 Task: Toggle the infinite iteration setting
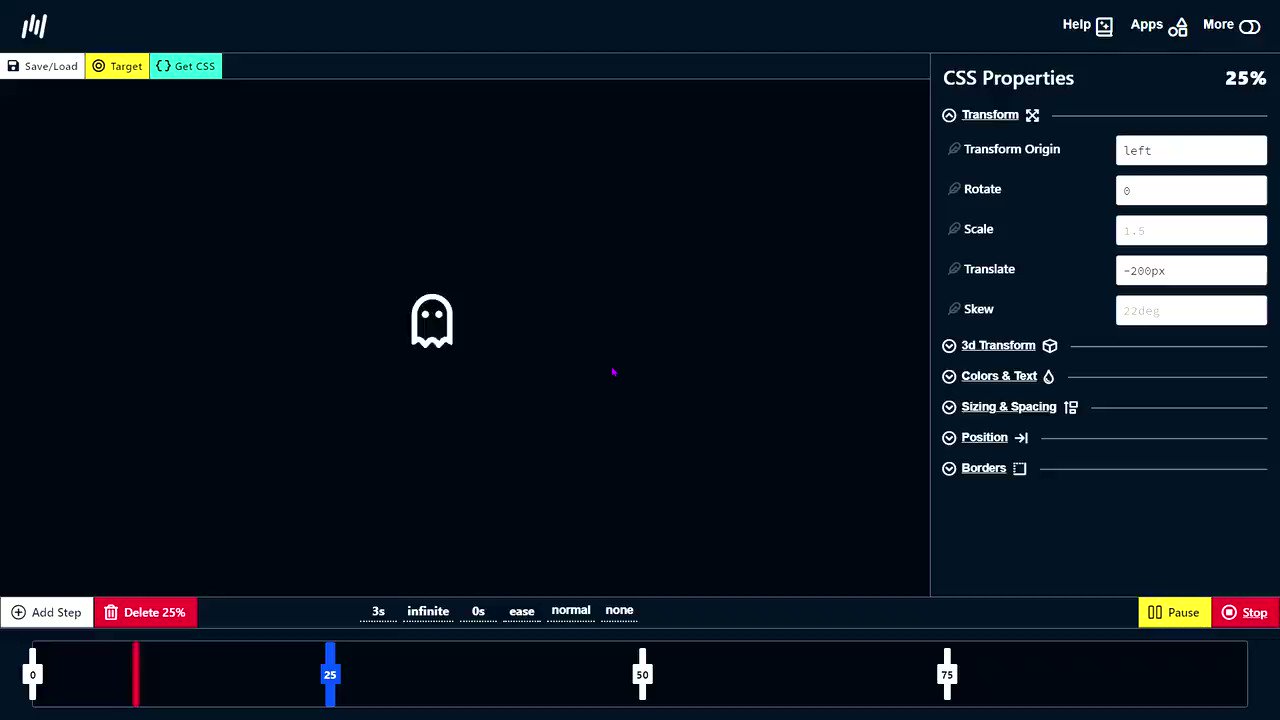click(x=428, y=610)
